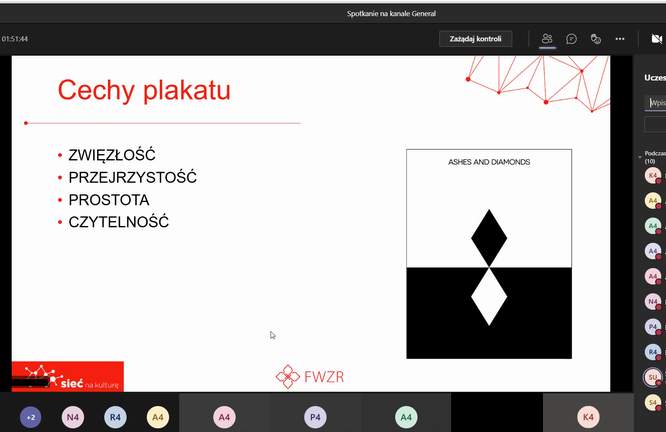Viewport: 666px width, 432px height.
Task: Select N4 avatar in participants list
Action: 653,302
